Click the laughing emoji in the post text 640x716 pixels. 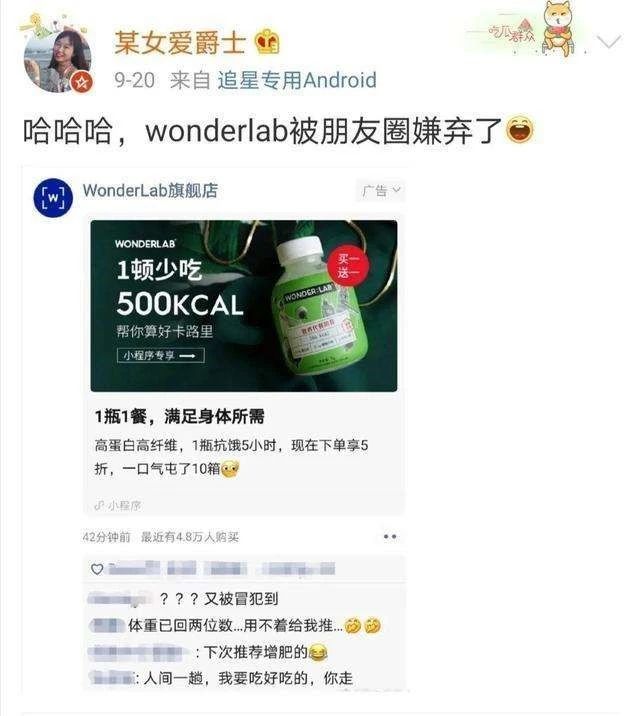tap(520, 130)
